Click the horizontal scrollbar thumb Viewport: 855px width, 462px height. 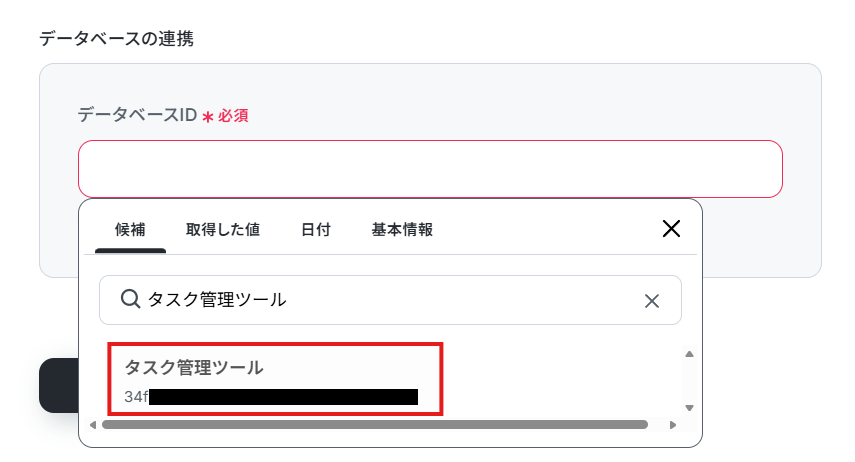[375, 425]
